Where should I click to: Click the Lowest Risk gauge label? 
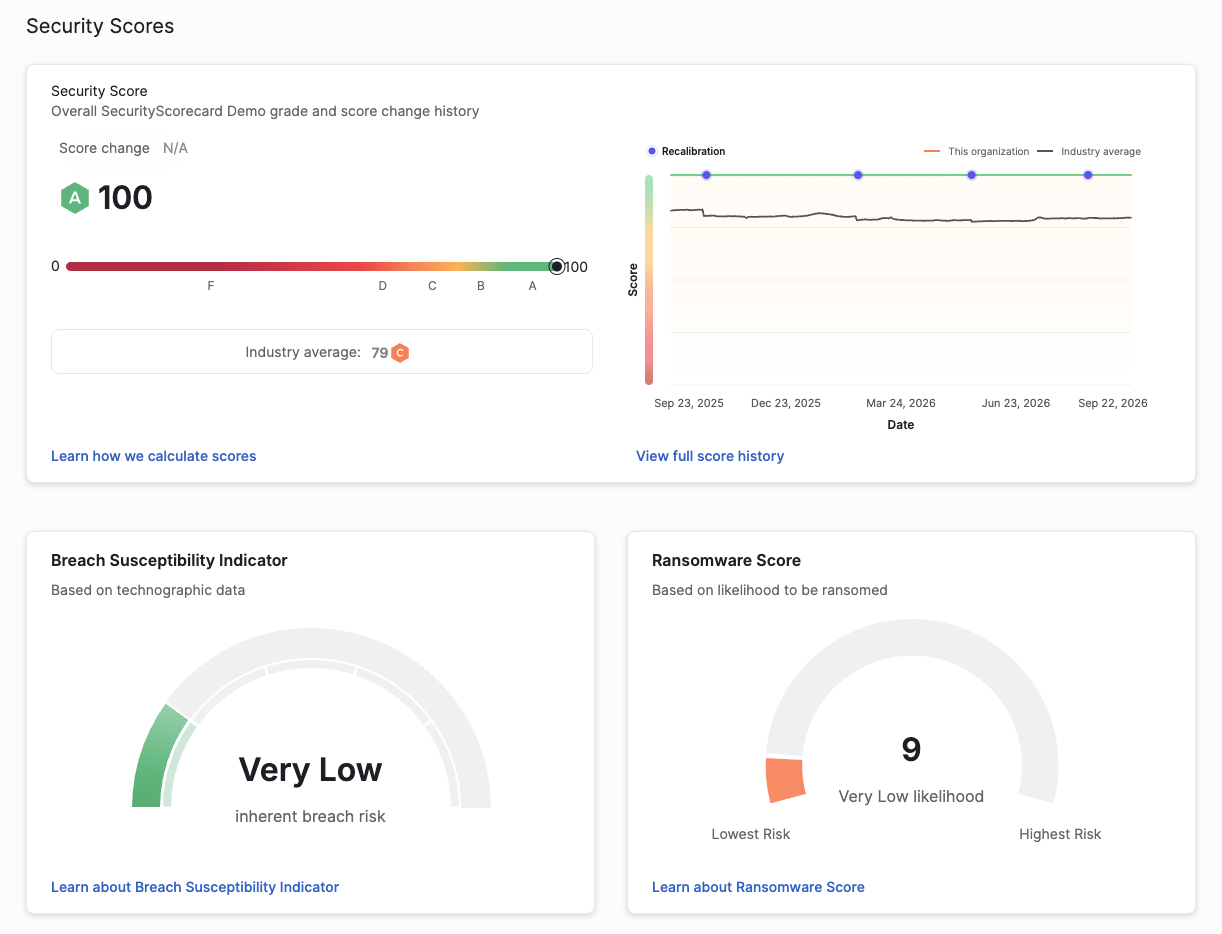(x=750, y=834)
